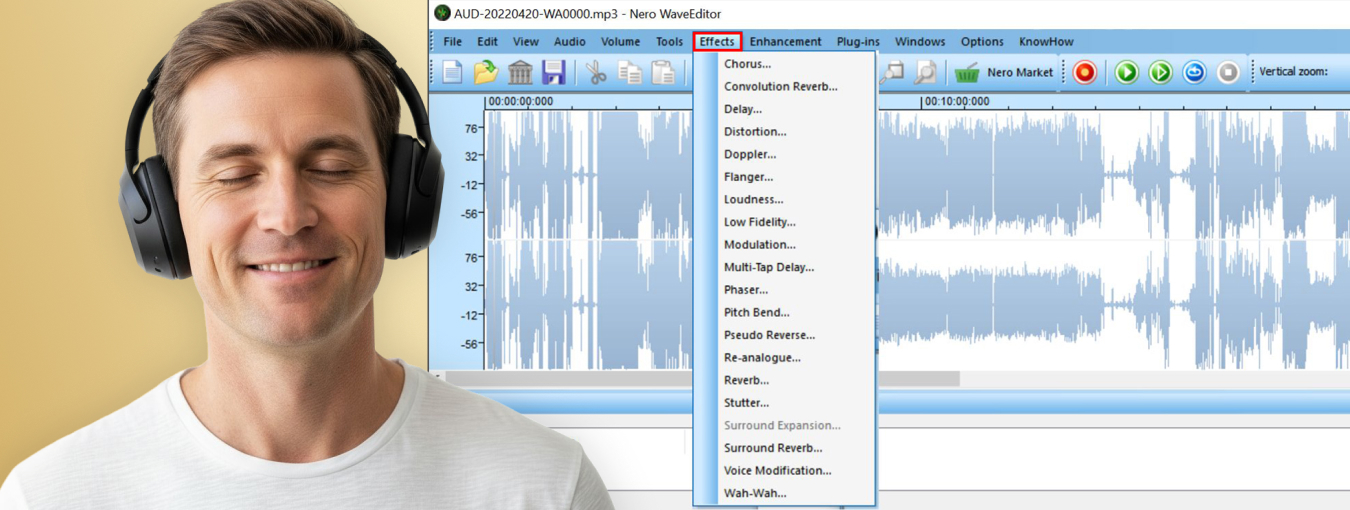Click the Nero WaveEditor title bar icon

click(x=442, y=13)
